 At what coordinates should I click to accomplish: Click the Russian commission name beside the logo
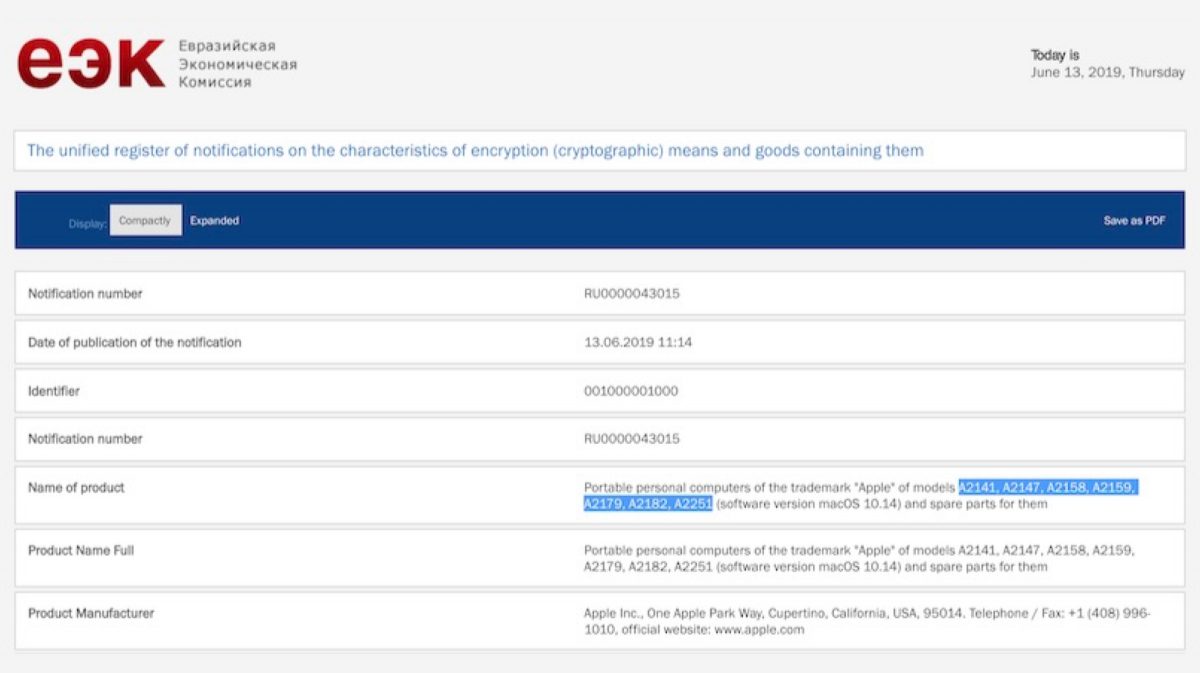pyautogui.click(x=237, y=64)
